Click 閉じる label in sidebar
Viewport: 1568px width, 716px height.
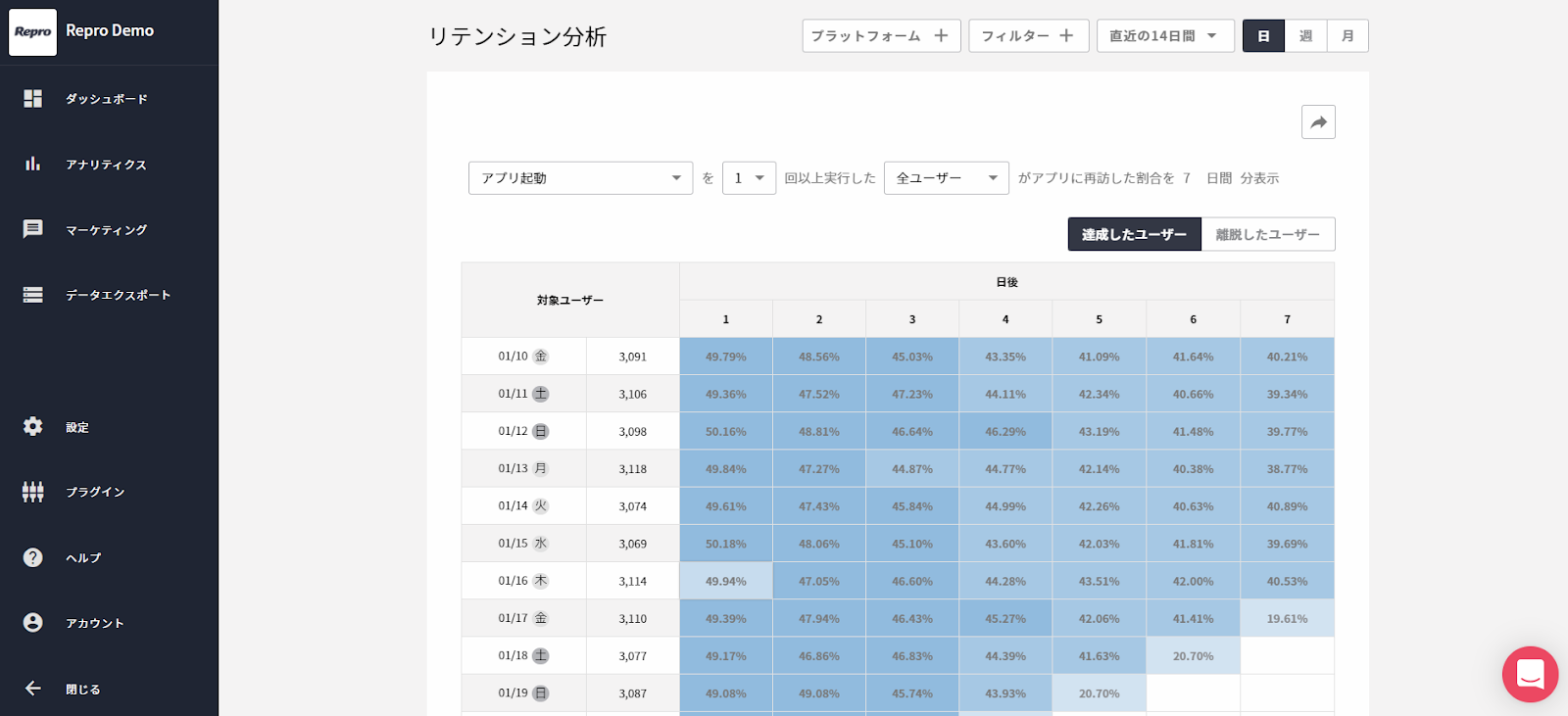83,690
